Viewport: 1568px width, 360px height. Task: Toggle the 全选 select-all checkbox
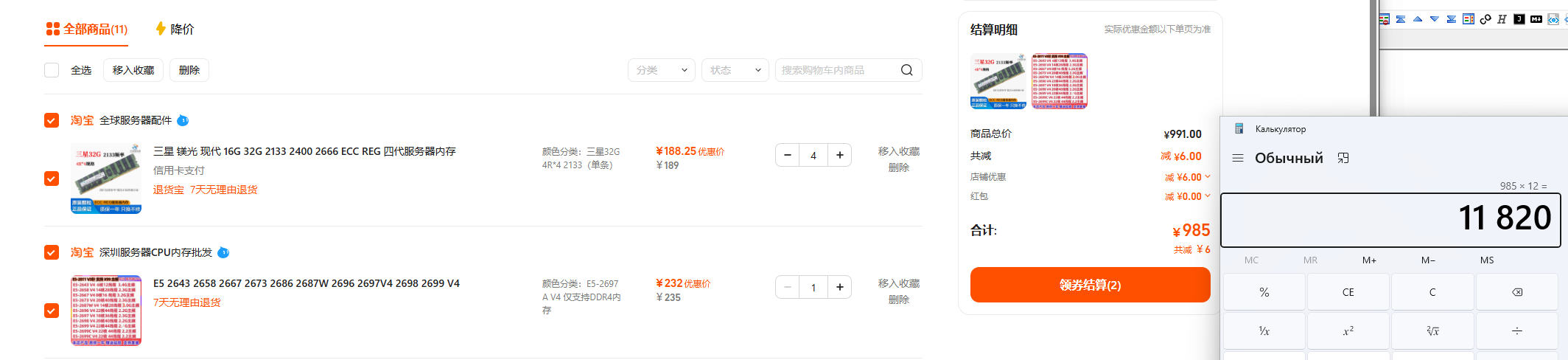[x=52, y=70]
